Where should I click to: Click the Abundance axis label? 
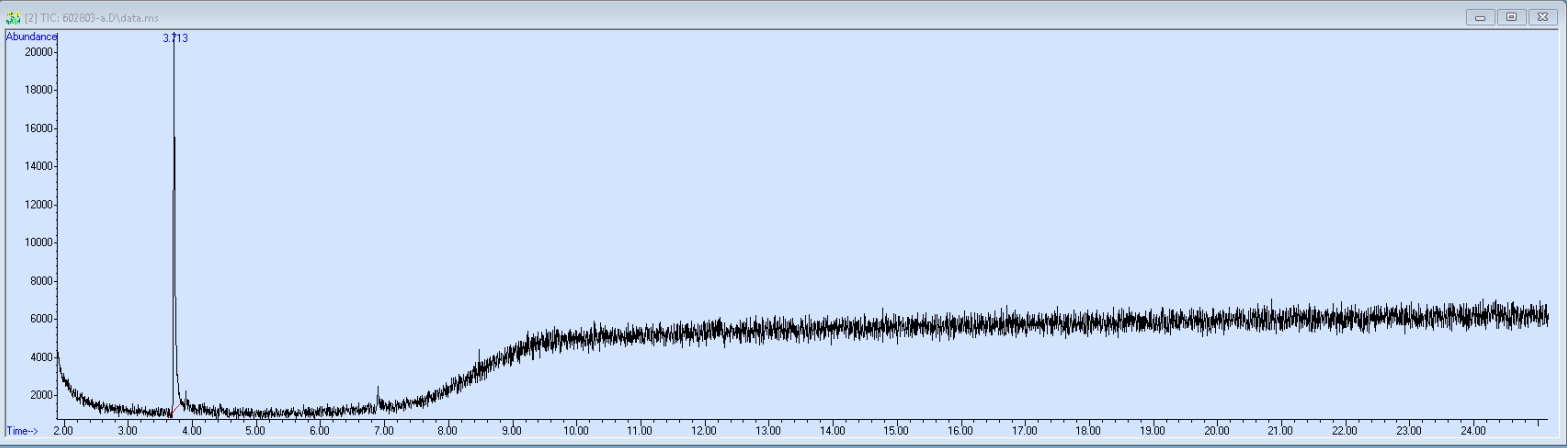point(32,36)
